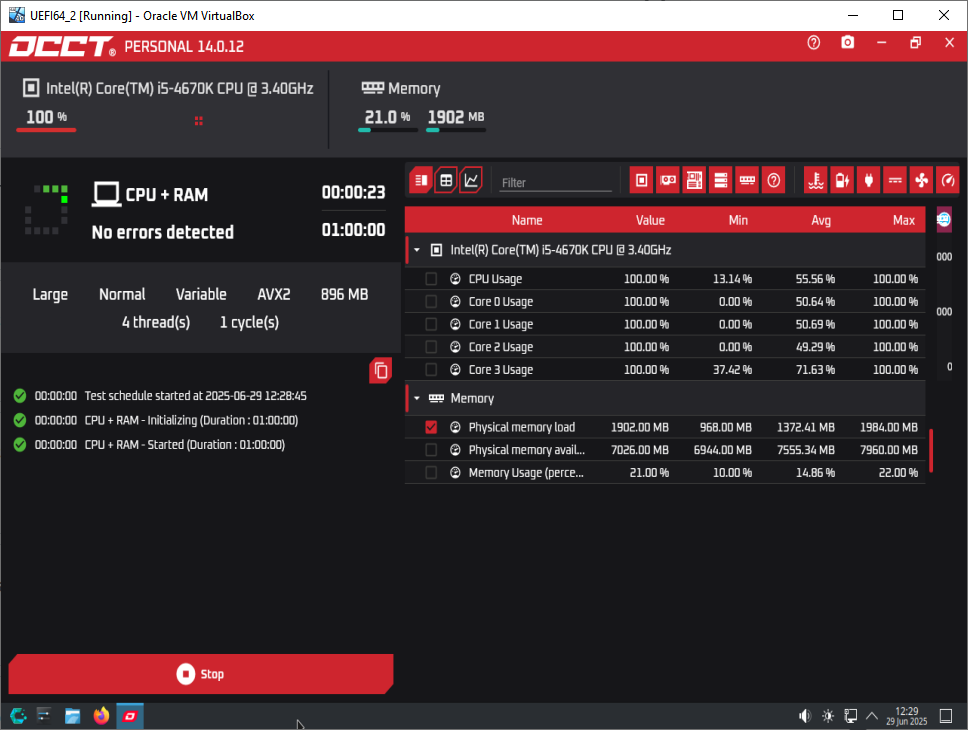Click the OCCT app taskbar icon
This screenshot has width=968, height=730.
(130, 716)
